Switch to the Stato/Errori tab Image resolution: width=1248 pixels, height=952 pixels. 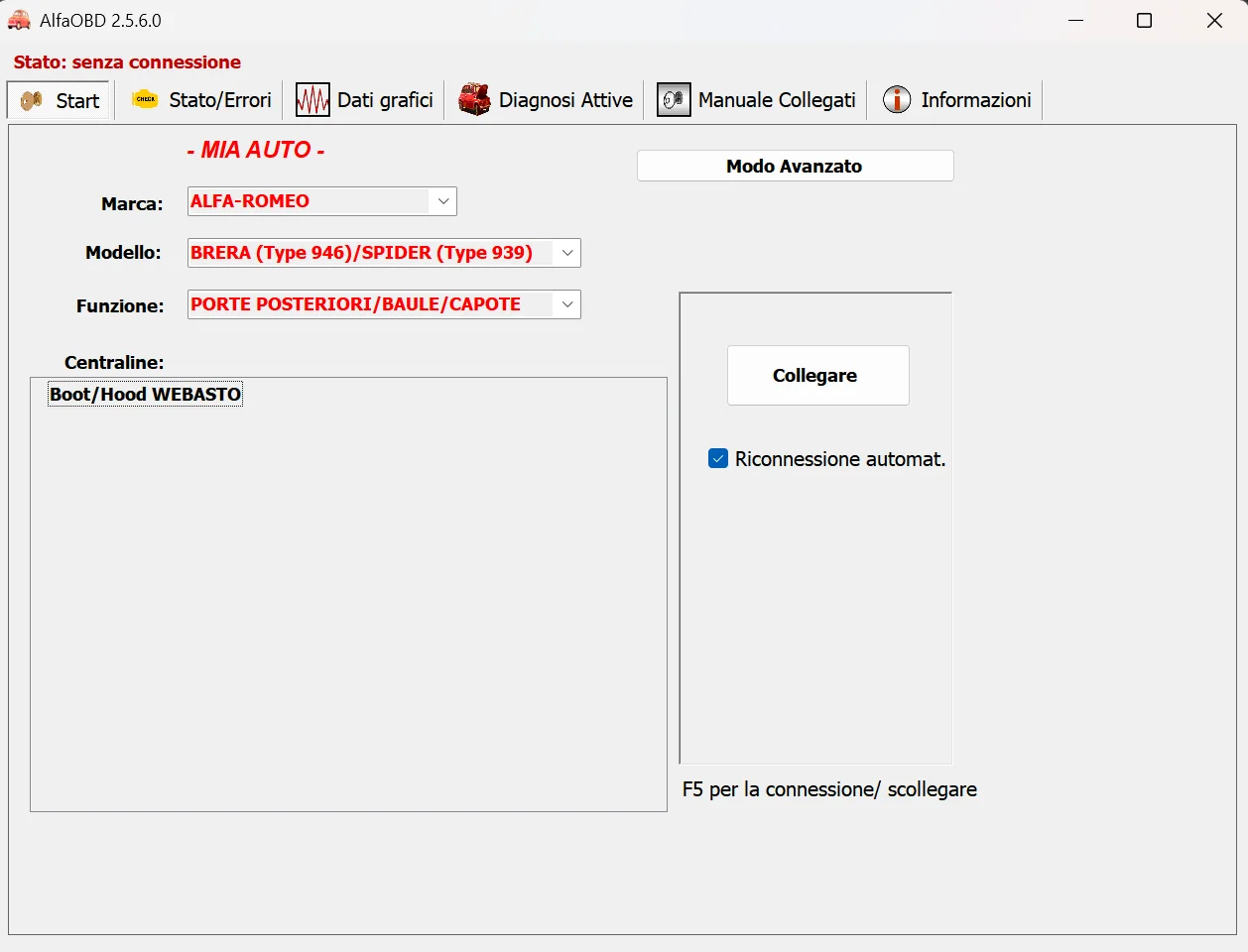(219, 100)
